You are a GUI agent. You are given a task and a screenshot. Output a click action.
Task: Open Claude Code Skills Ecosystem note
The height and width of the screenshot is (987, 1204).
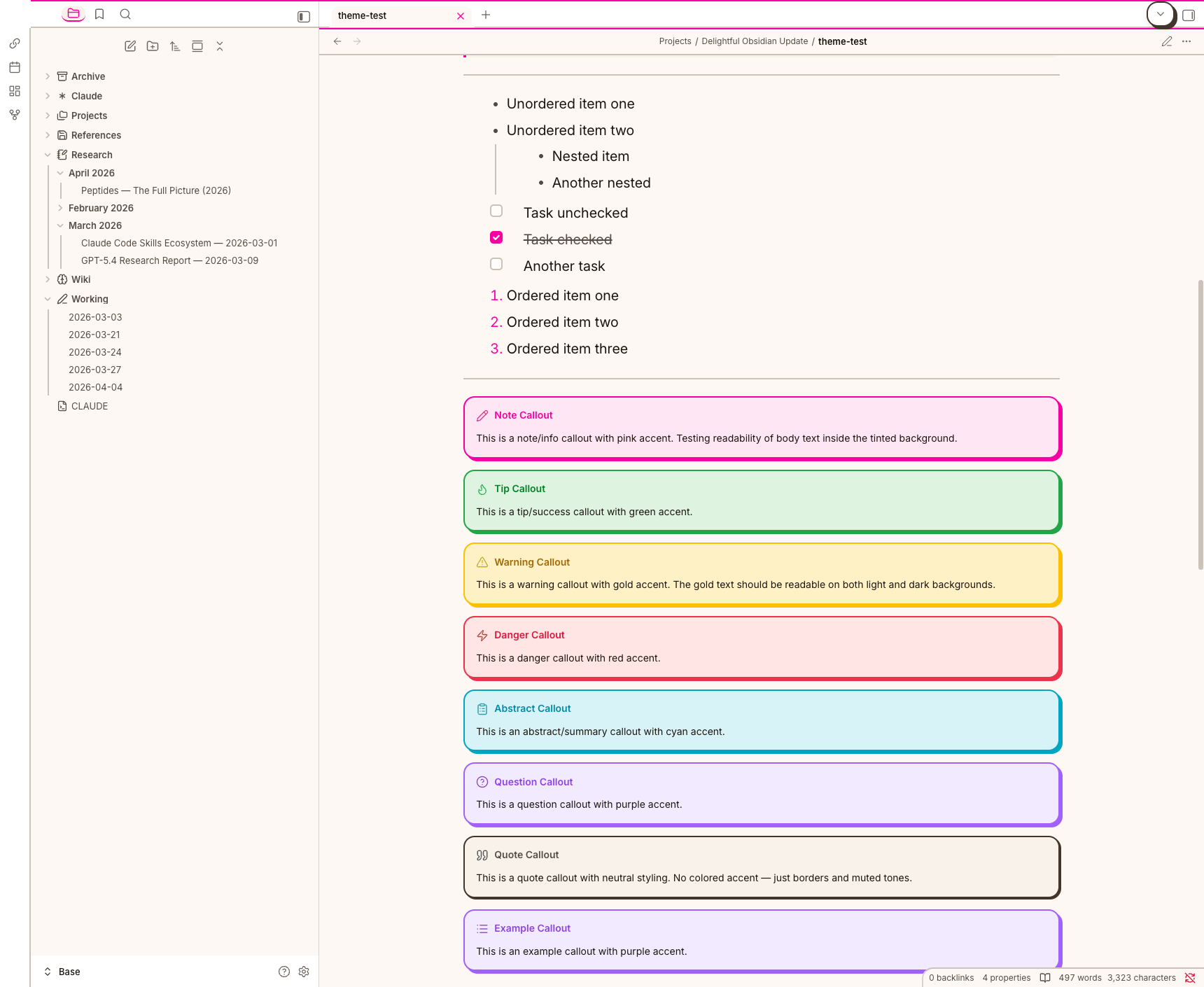click(179, 243)
